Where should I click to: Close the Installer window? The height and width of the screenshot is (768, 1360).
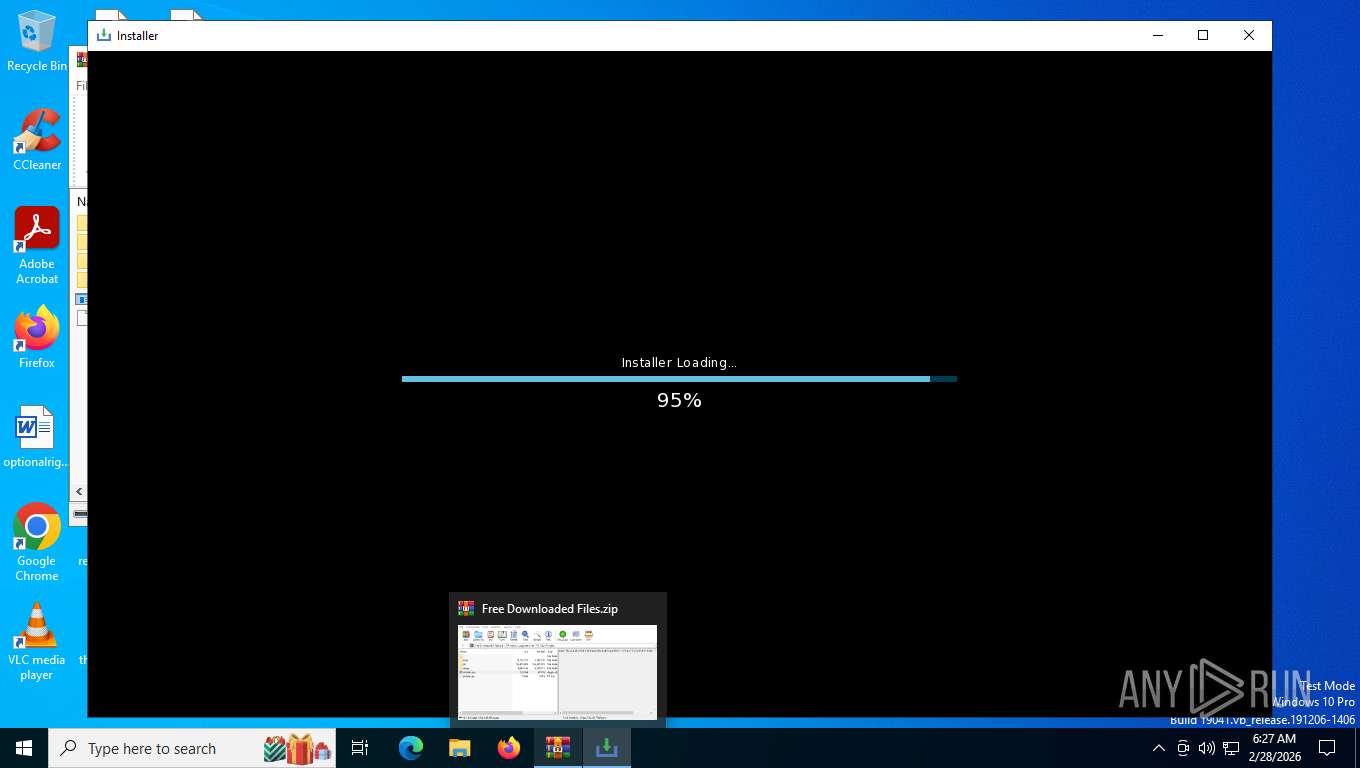(1249, 35)
